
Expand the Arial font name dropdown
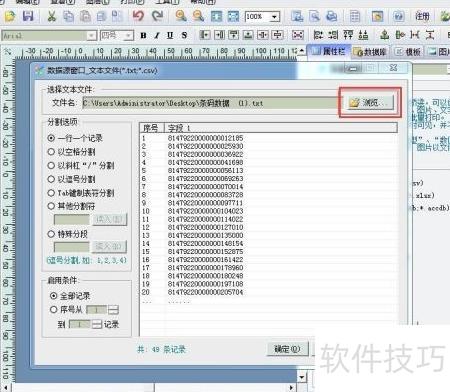pyautogui.click(x=91, y=35)
